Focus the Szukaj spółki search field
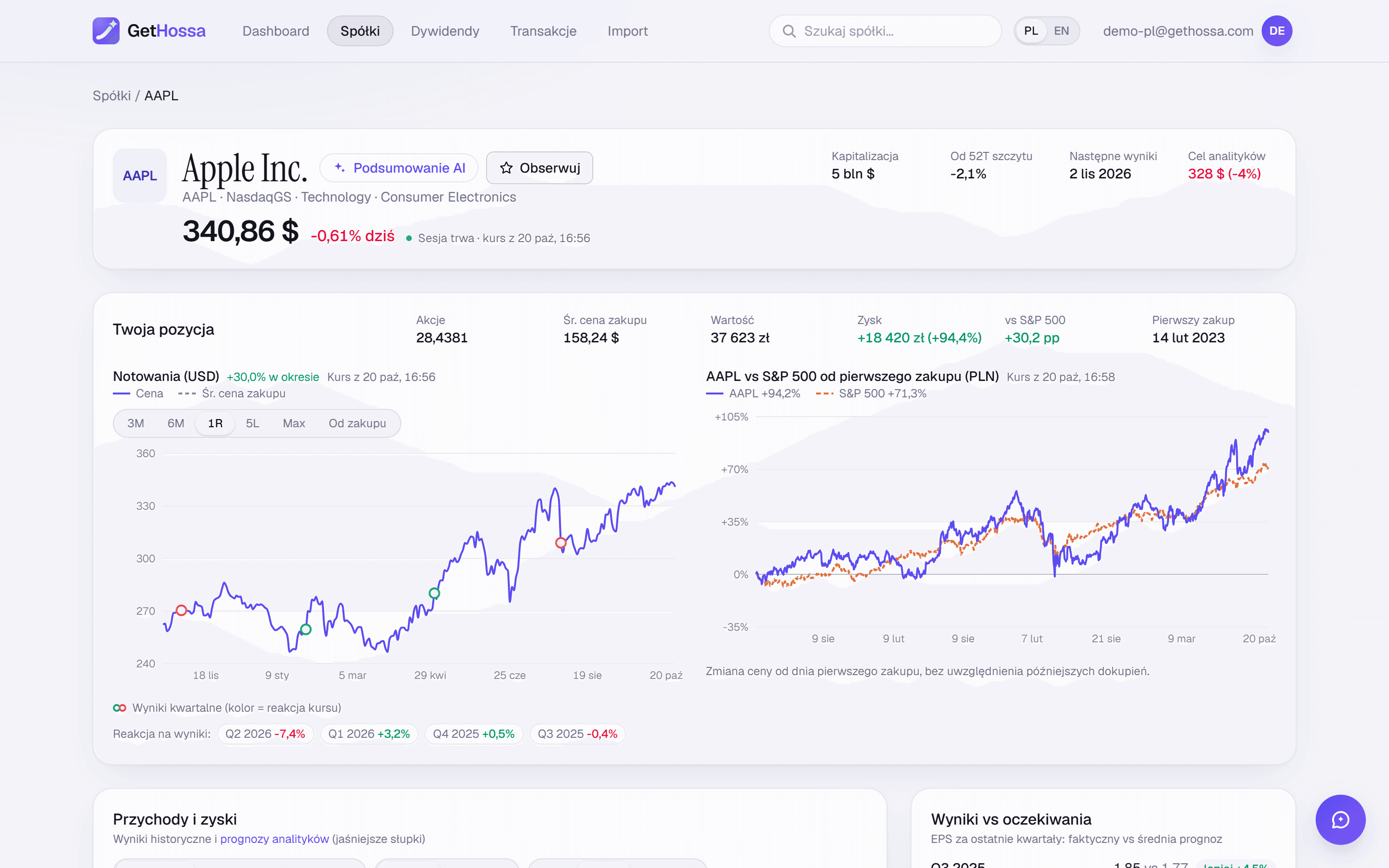 (x=885, y=31)
